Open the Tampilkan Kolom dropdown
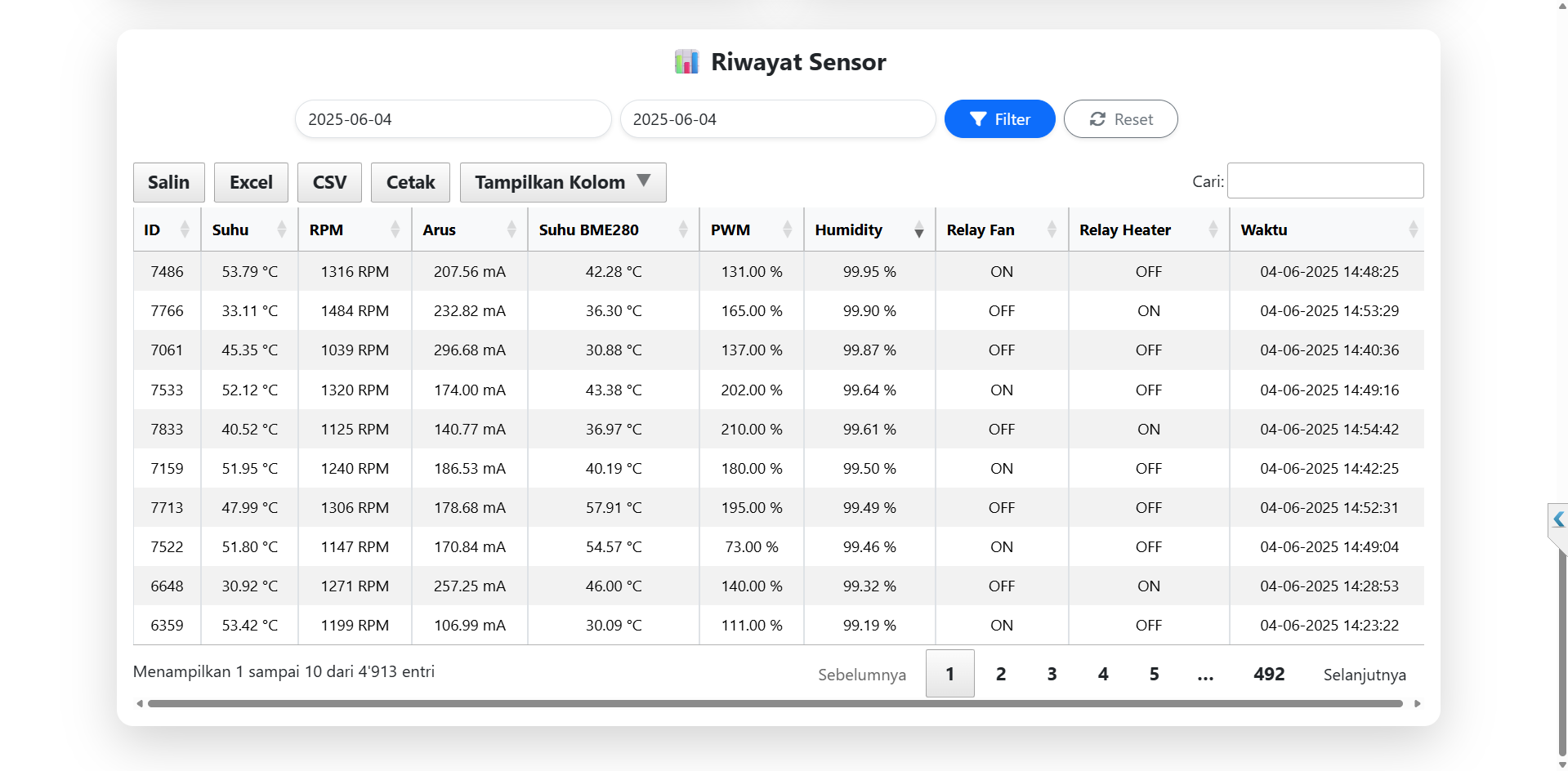 click(x=562, y=182)
